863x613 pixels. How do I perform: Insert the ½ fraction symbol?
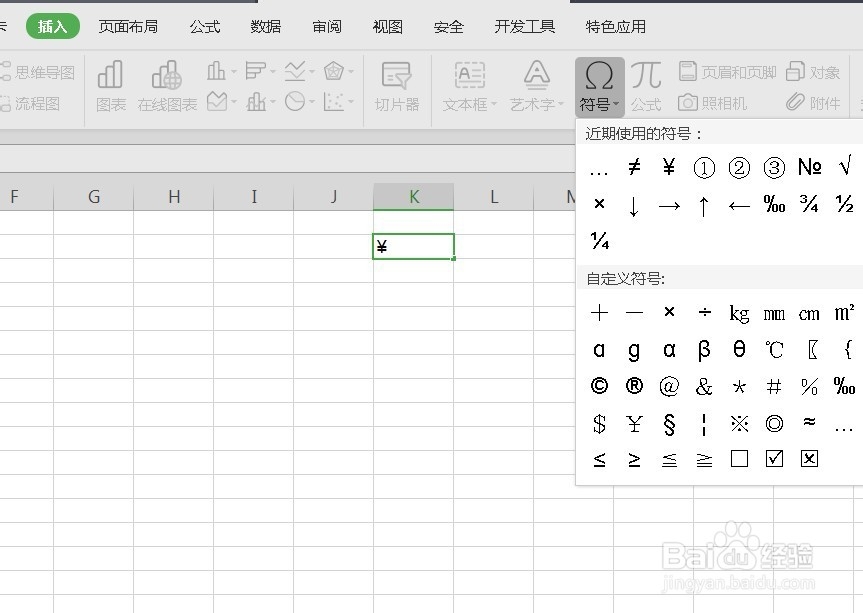(845, 204)
